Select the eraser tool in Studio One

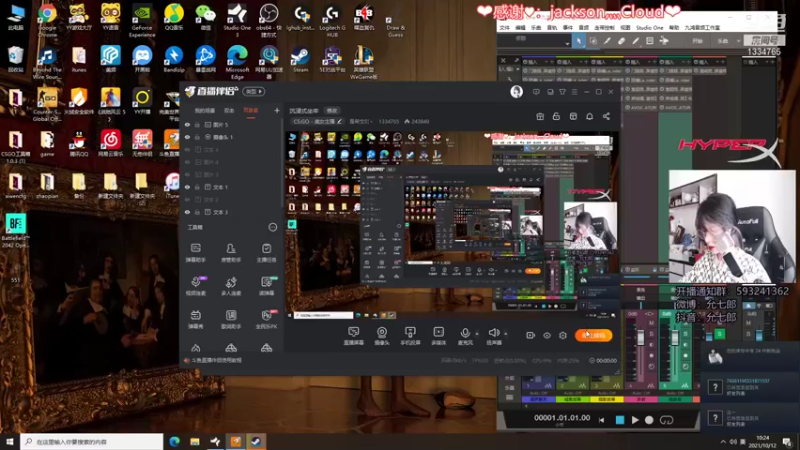click(x=621, y=41)
